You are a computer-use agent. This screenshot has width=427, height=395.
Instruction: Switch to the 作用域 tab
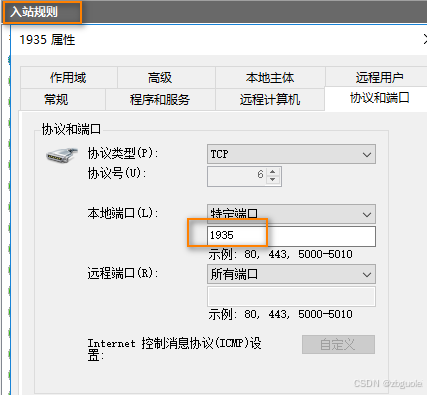(68, 77)
